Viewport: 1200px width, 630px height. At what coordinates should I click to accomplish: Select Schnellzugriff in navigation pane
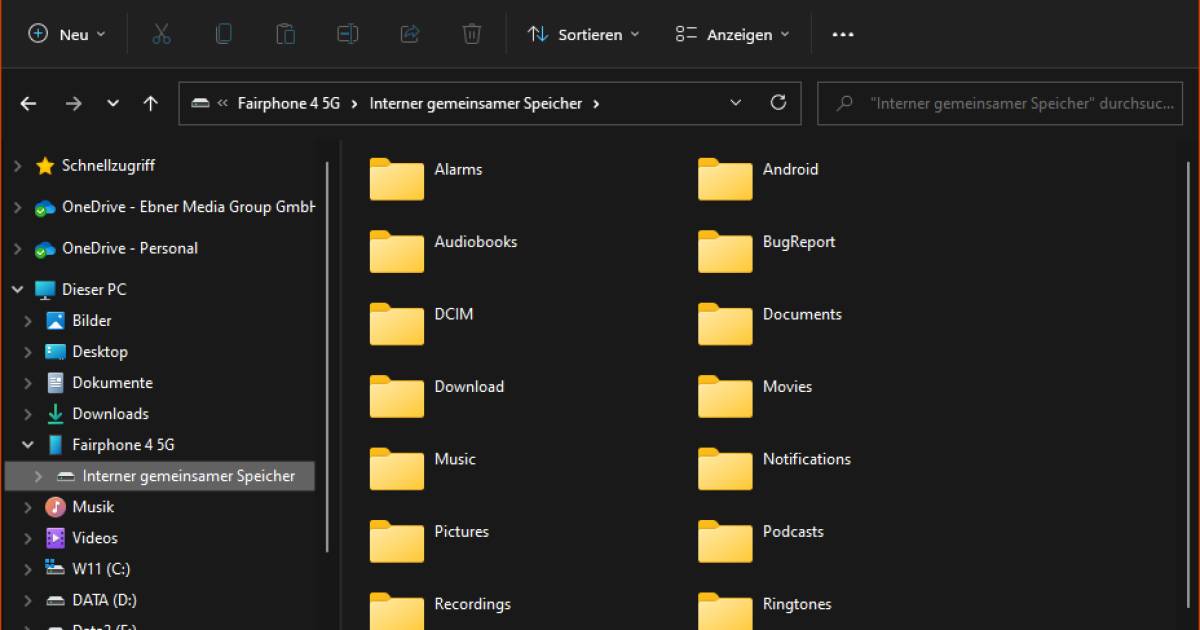click(x=108, y=166)
